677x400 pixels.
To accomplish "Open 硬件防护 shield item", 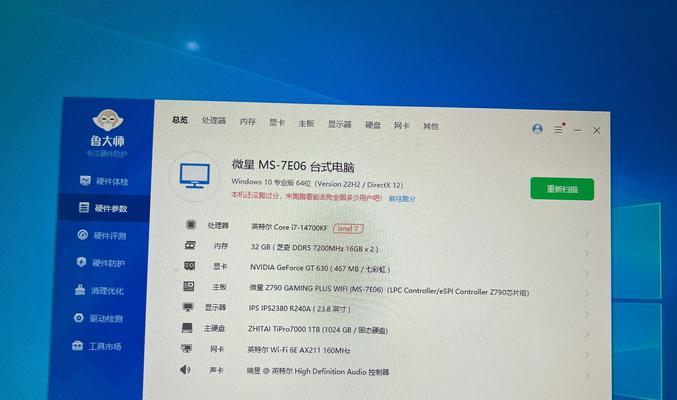I will point(100,263).
